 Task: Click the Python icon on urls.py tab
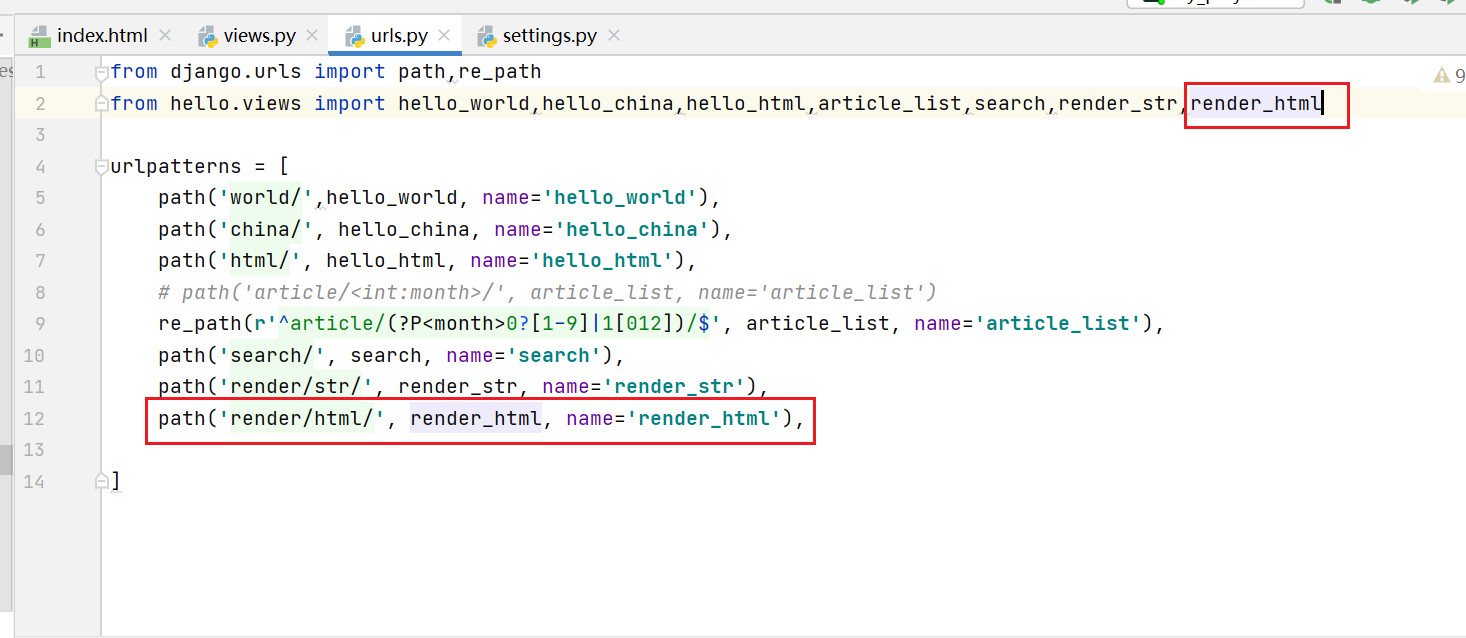coord(355,37)
